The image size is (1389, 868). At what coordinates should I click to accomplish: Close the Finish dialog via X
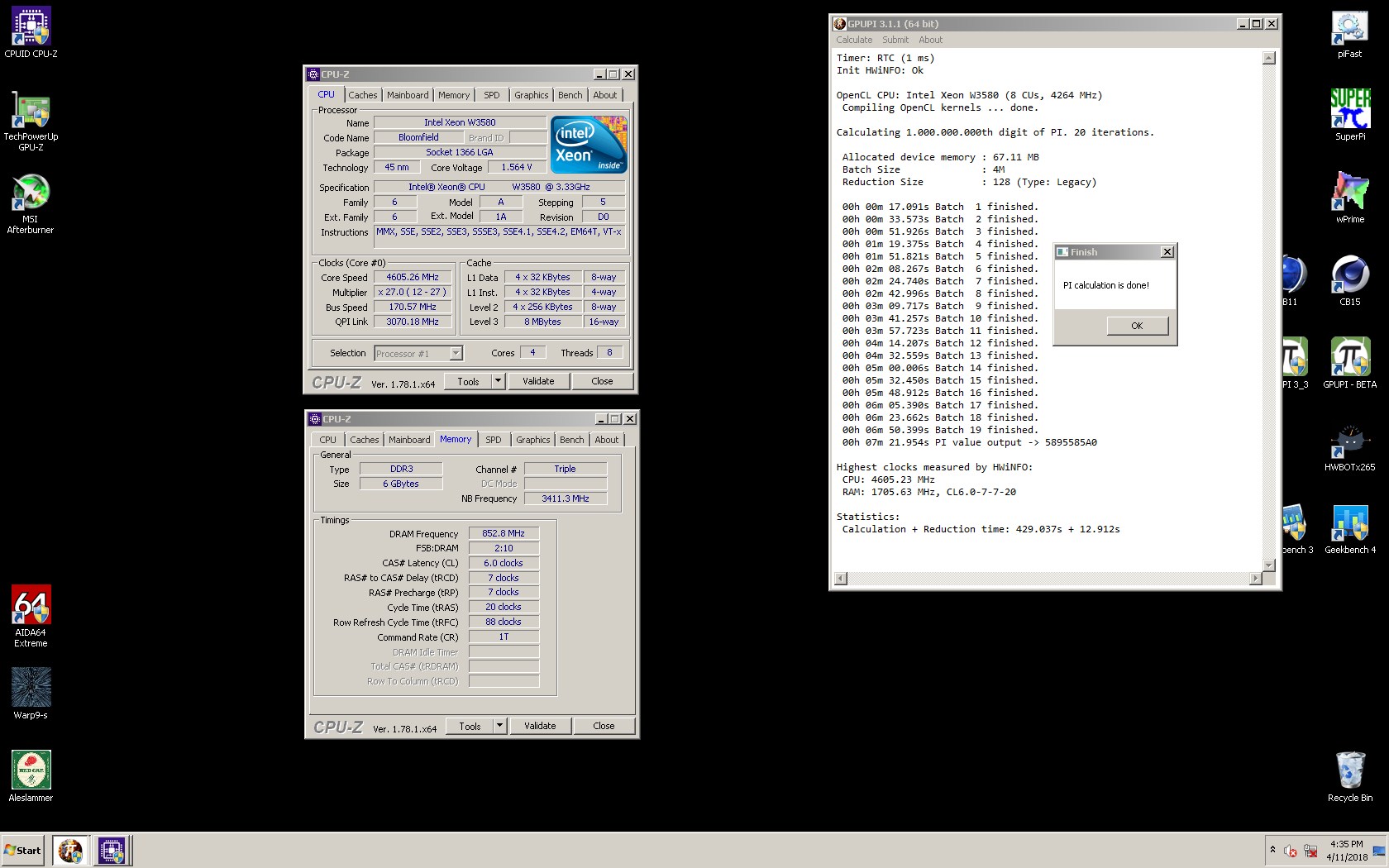tap(1167, 252)
